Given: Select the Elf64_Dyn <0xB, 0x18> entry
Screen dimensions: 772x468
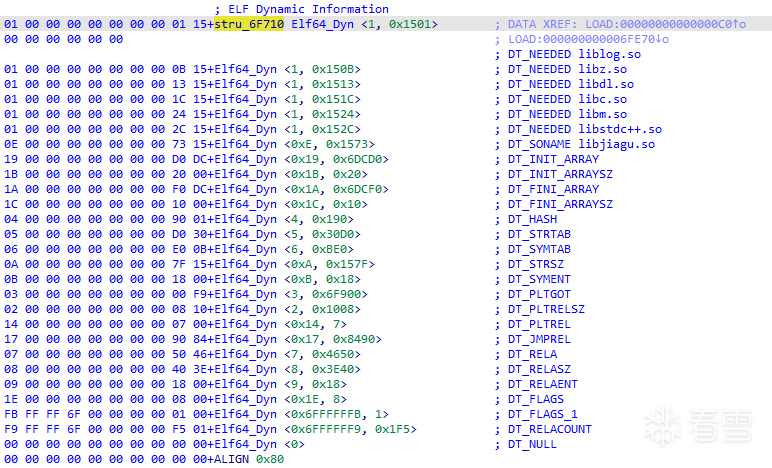Looking at the screenshot, I should (288, 280).
